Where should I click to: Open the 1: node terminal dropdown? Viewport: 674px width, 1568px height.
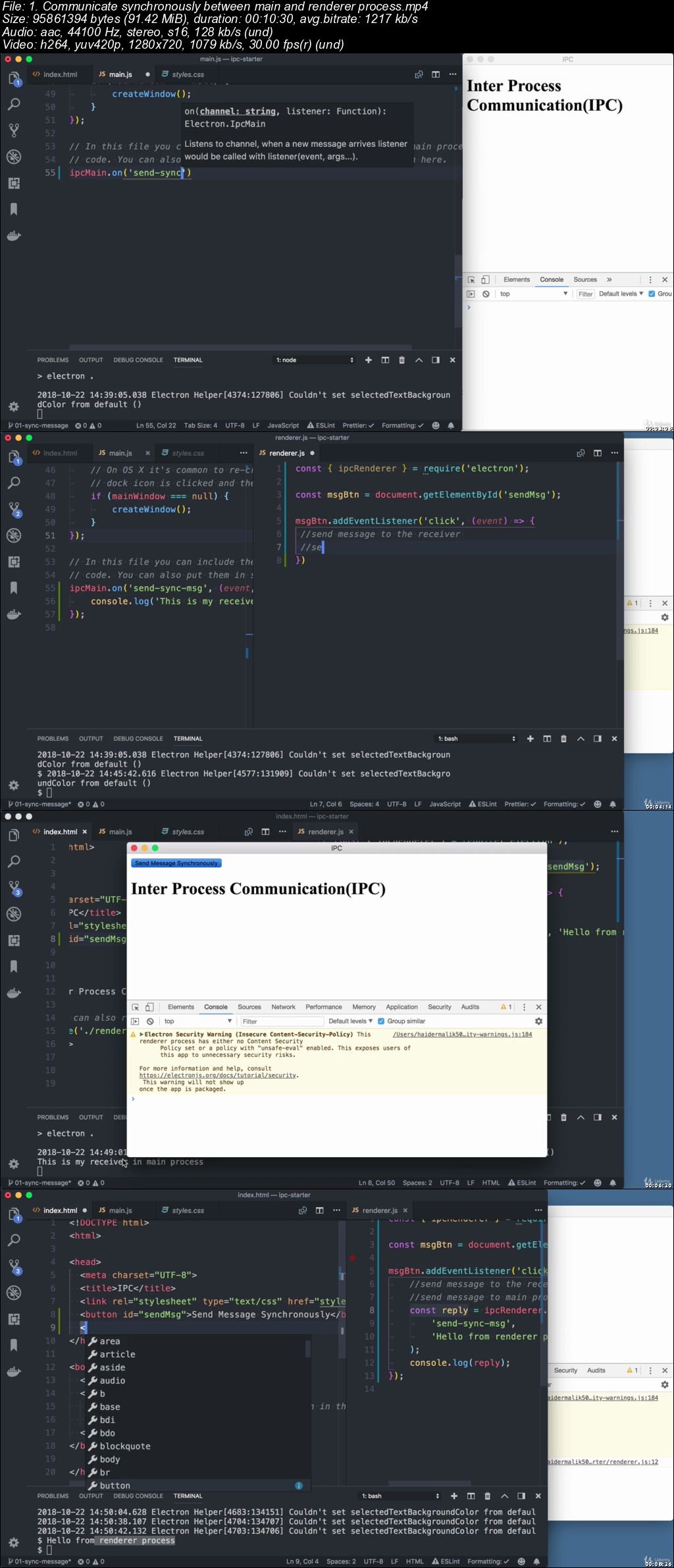click(x=315, y=360)
